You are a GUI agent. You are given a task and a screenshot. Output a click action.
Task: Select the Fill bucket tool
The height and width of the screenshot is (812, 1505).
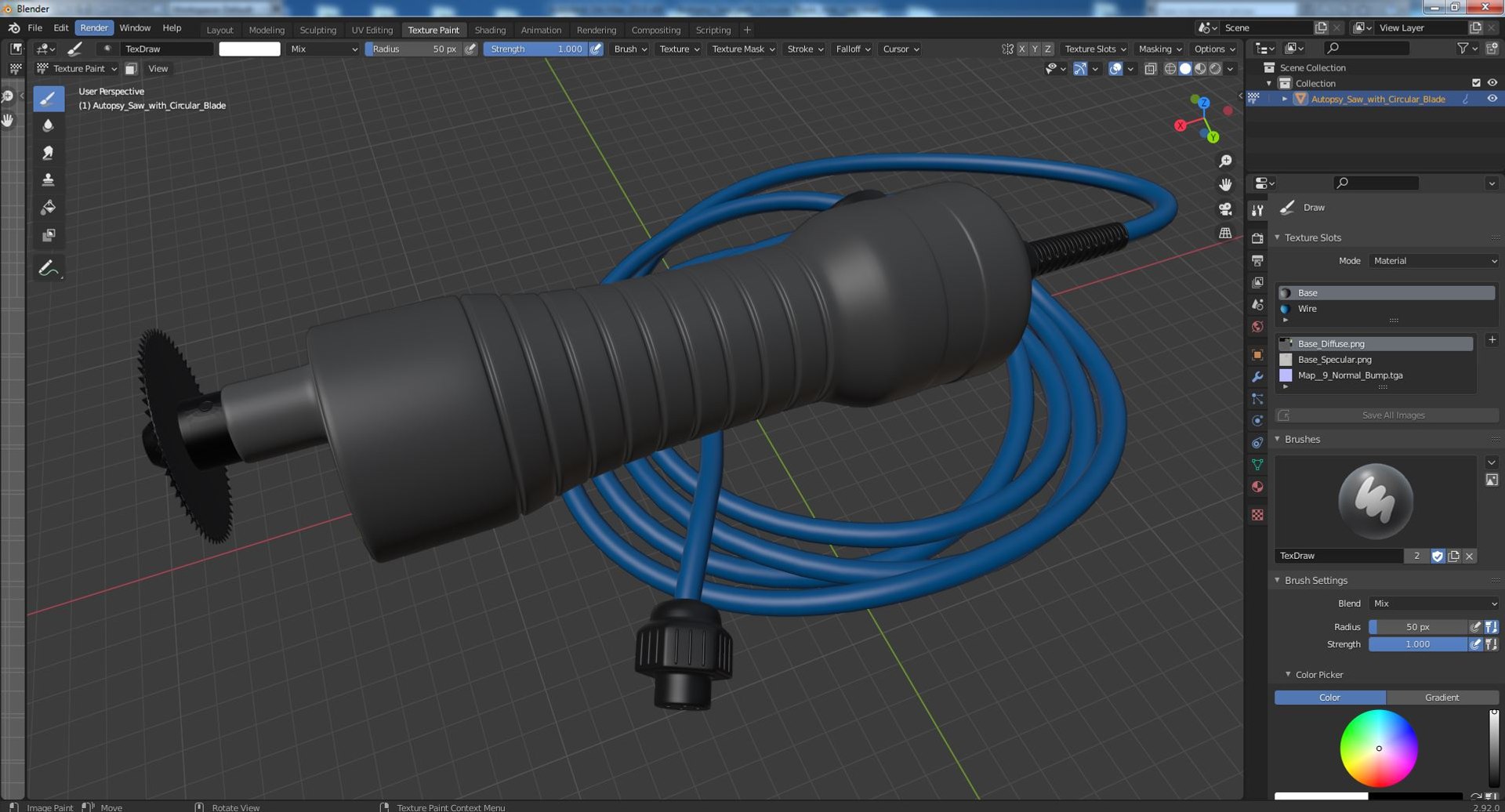tap(48, 208)
